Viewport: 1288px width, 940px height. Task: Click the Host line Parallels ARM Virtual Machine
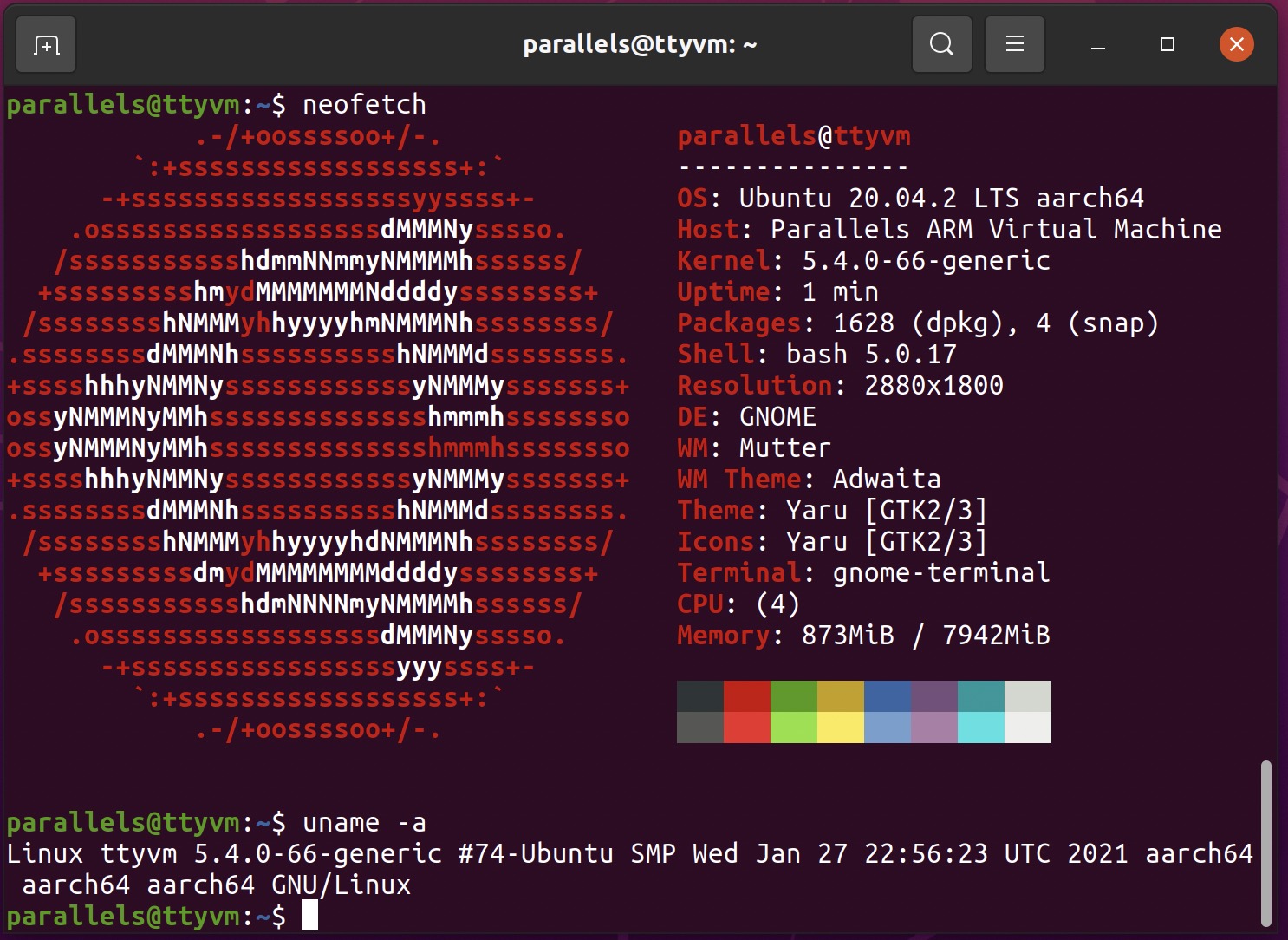click(x=949, y=230)
